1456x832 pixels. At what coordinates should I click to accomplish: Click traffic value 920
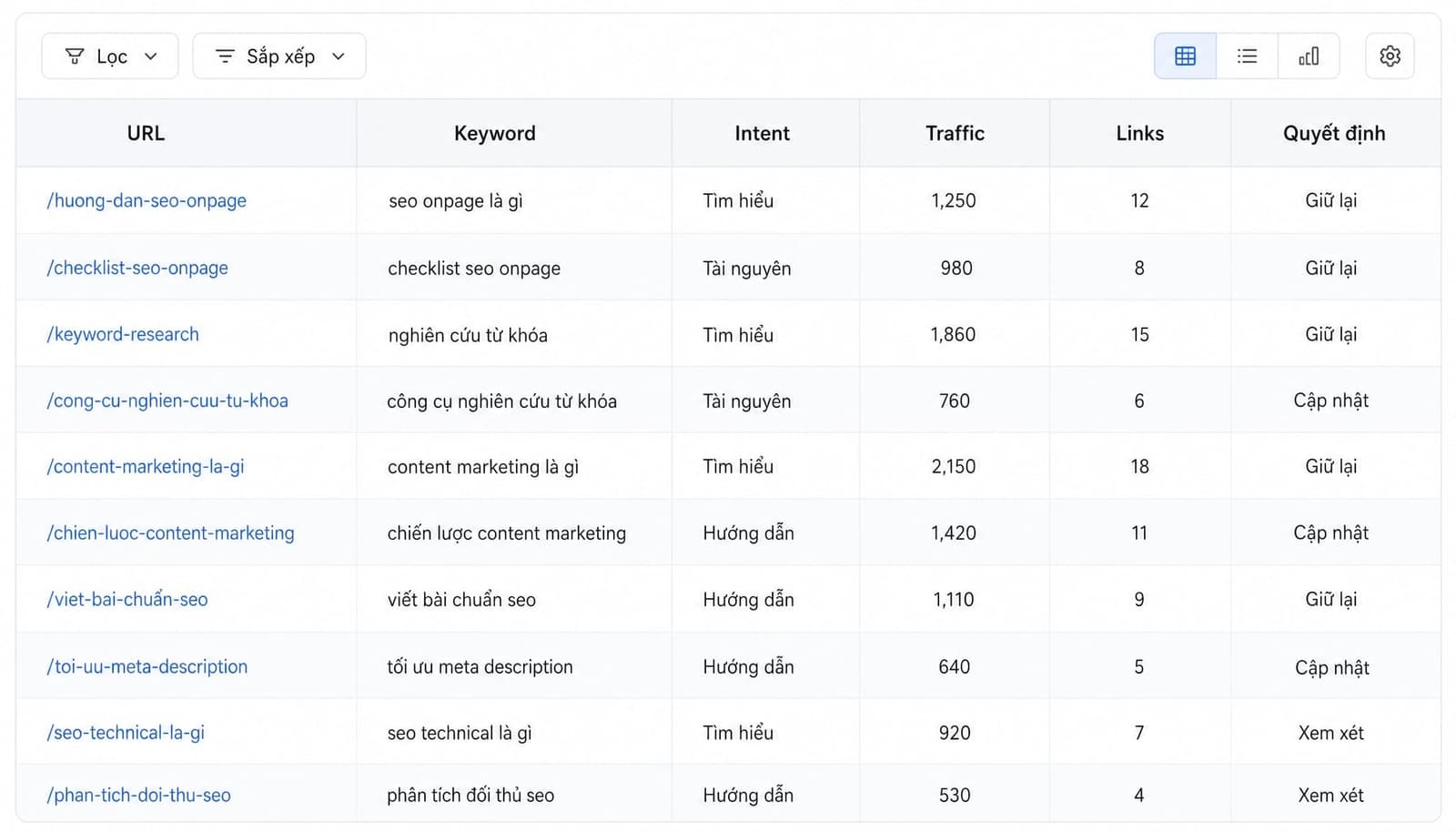click(955, 733)
